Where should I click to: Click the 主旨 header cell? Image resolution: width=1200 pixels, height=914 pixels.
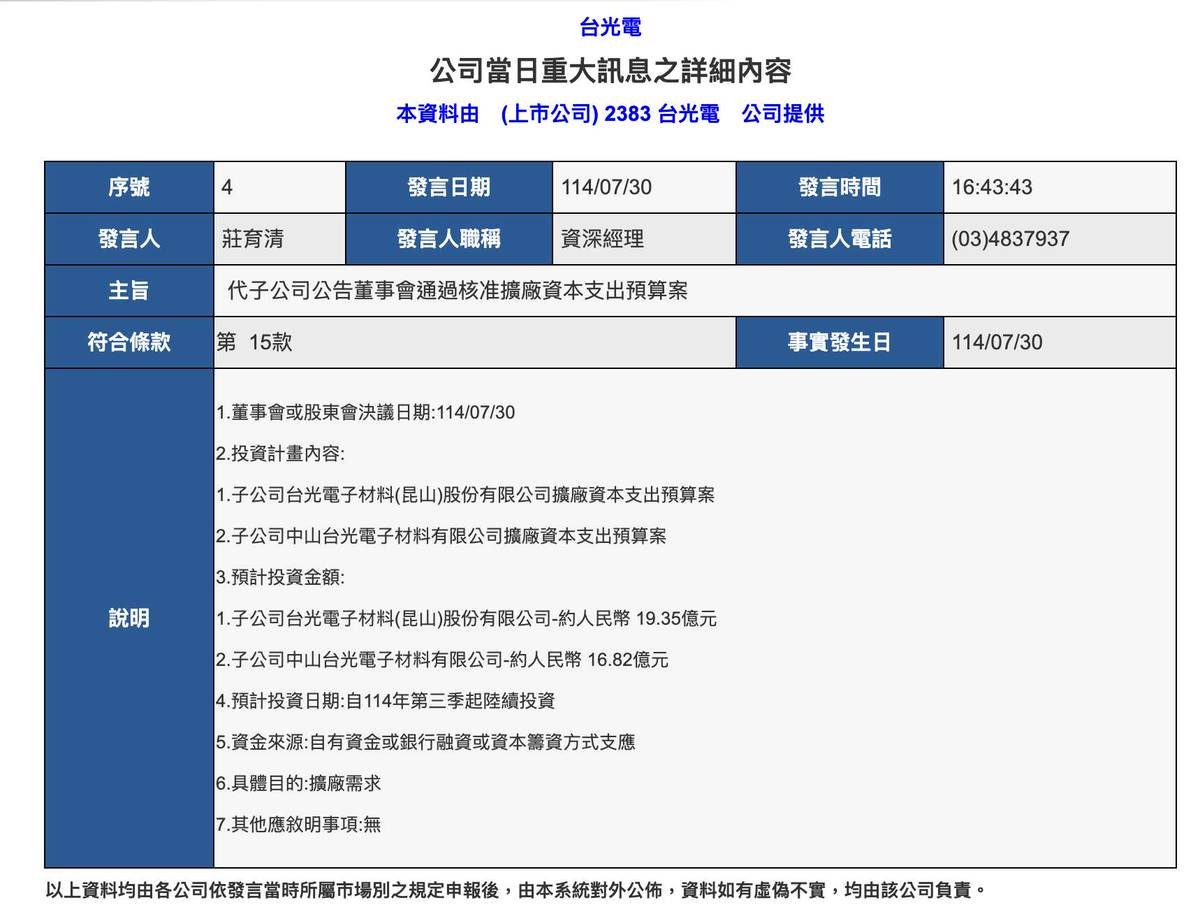click(128, 290)
